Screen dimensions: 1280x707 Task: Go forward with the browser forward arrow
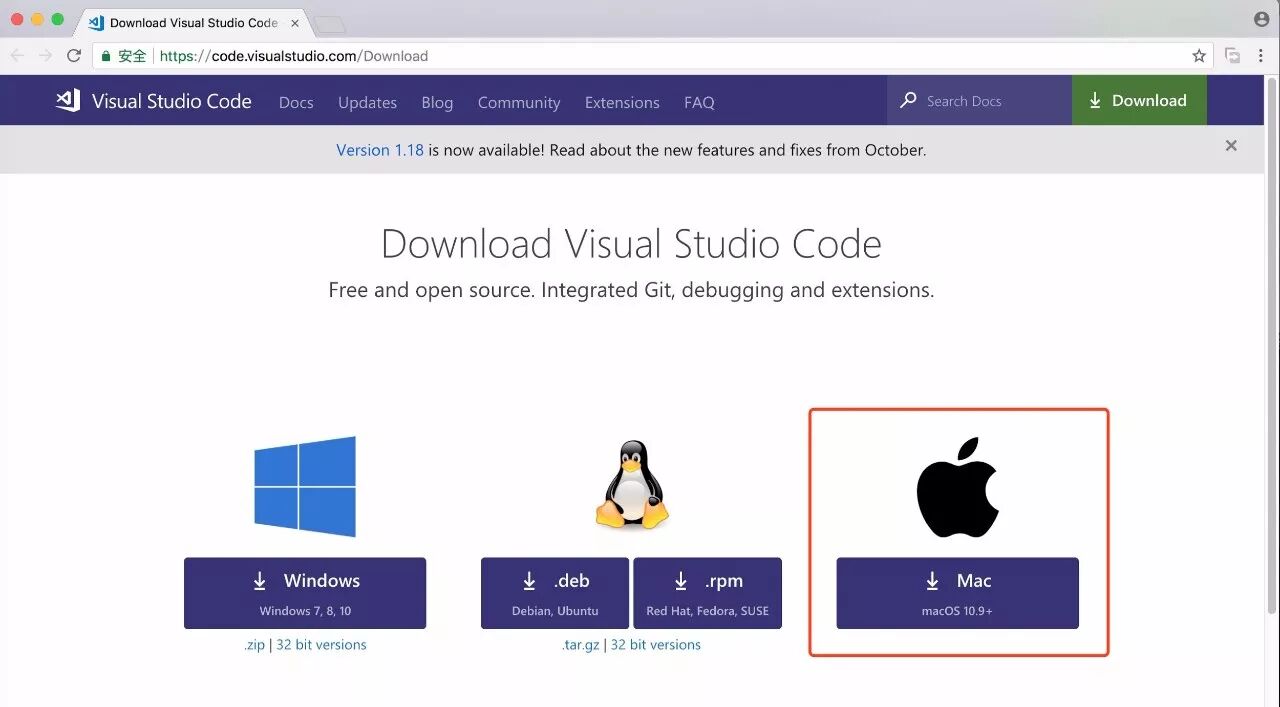(45, 56)
